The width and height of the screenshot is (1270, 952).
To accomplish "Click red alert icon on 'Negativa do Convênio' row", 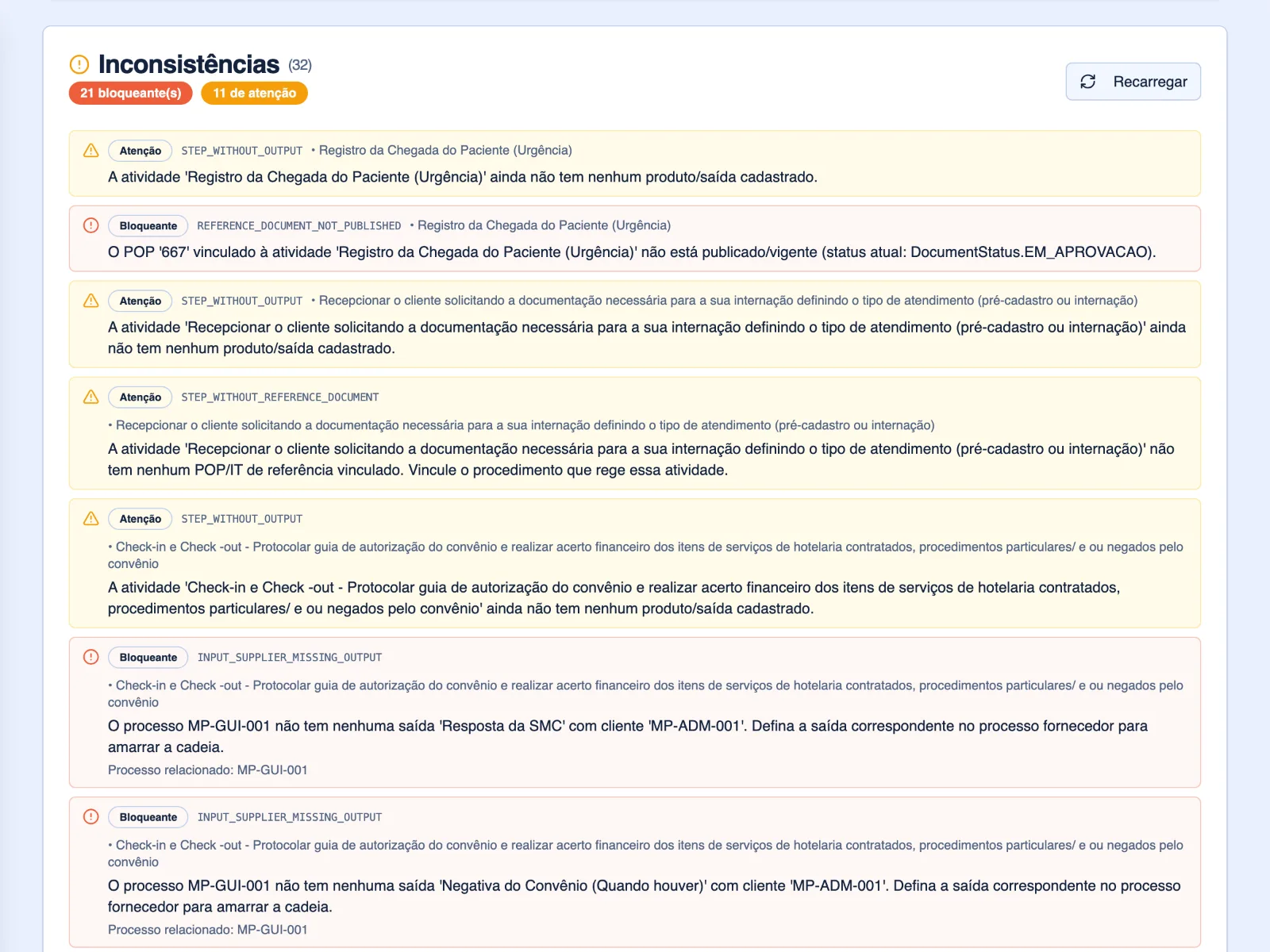I will coord(91,816).
